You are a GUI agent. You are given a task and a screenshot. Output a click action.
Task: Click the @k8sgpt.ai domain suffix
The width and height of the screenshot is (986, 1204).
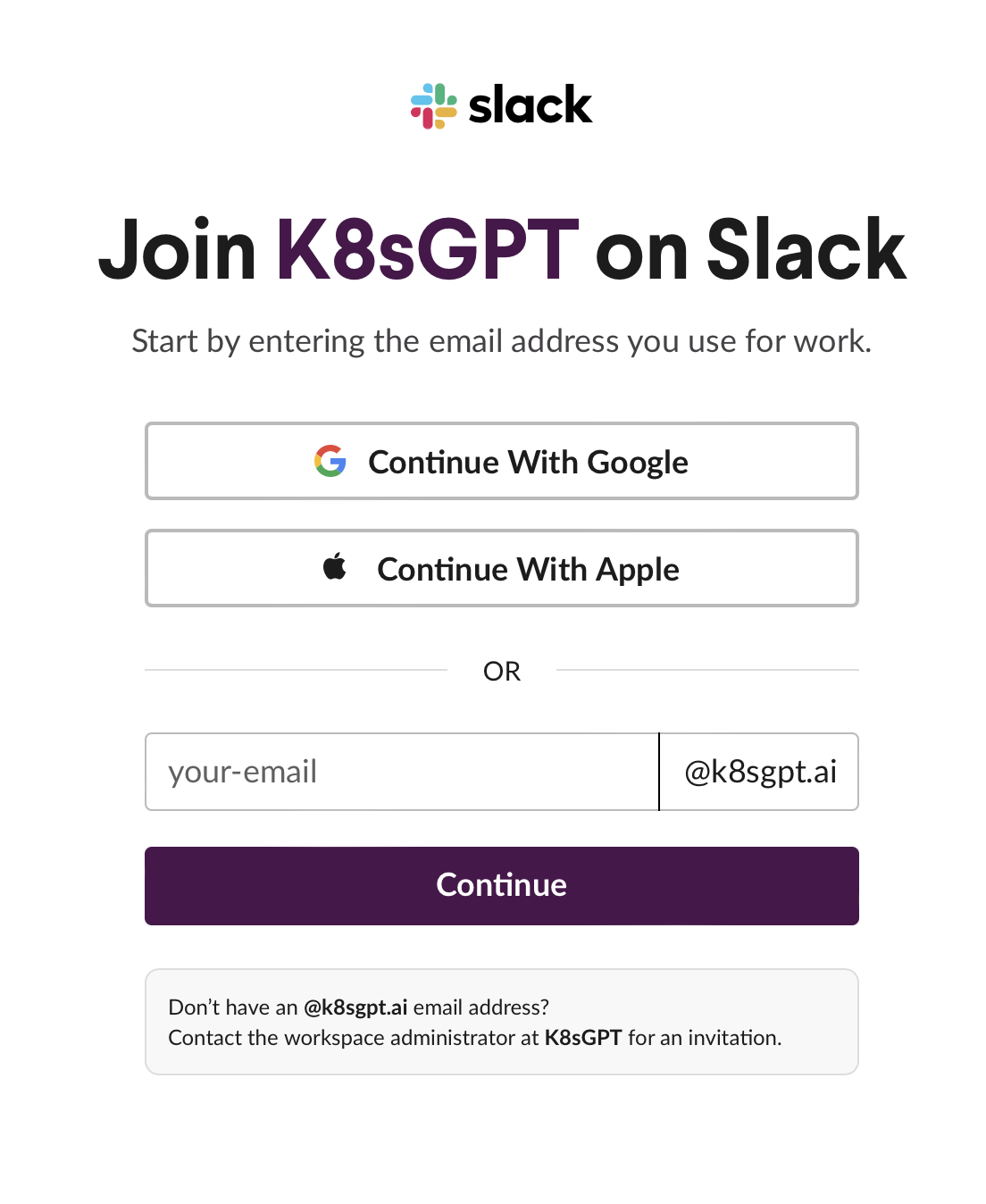point(759,772)
